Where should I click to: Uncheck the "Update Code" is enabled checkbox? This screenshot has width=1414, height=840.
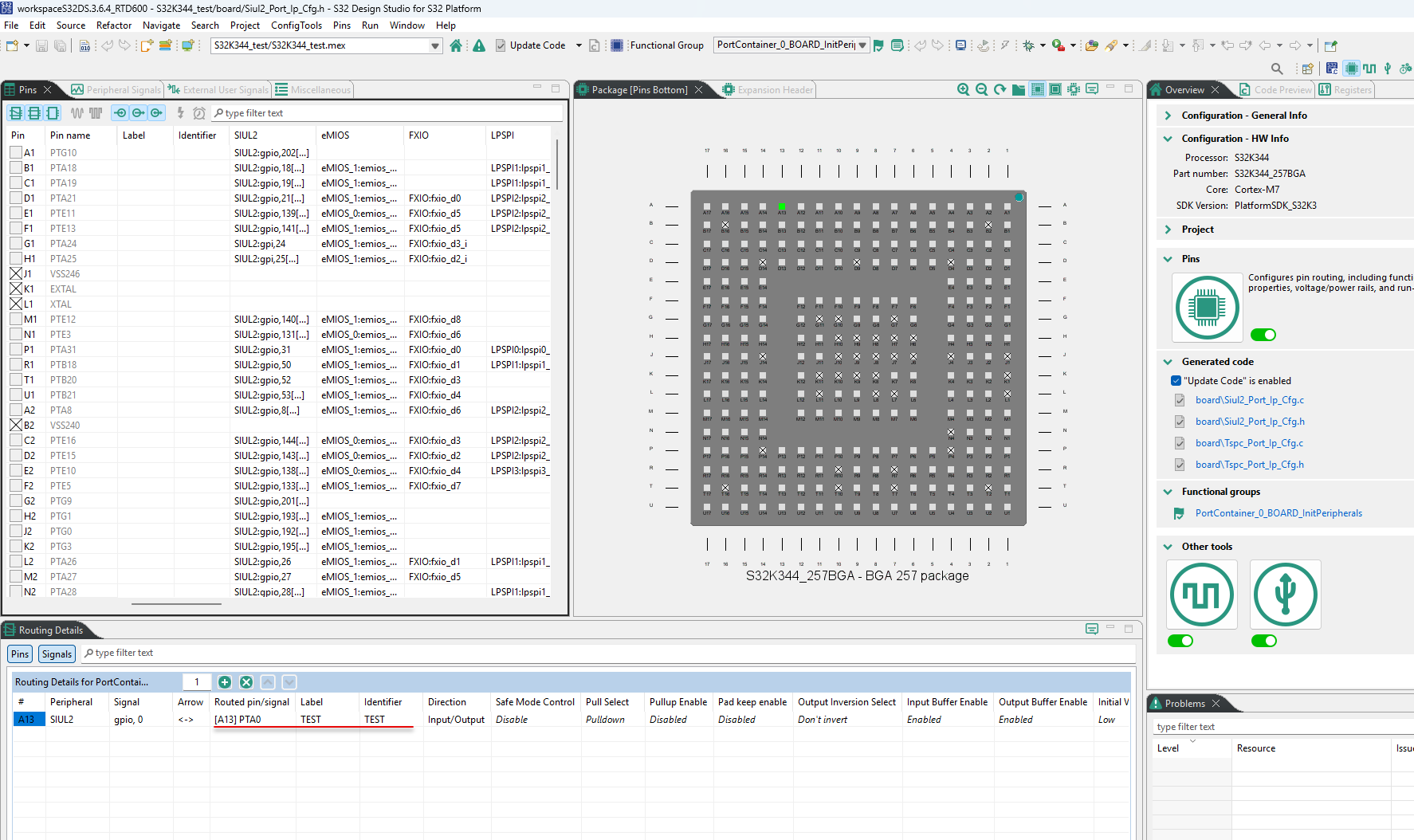[x=1176, y=381]
